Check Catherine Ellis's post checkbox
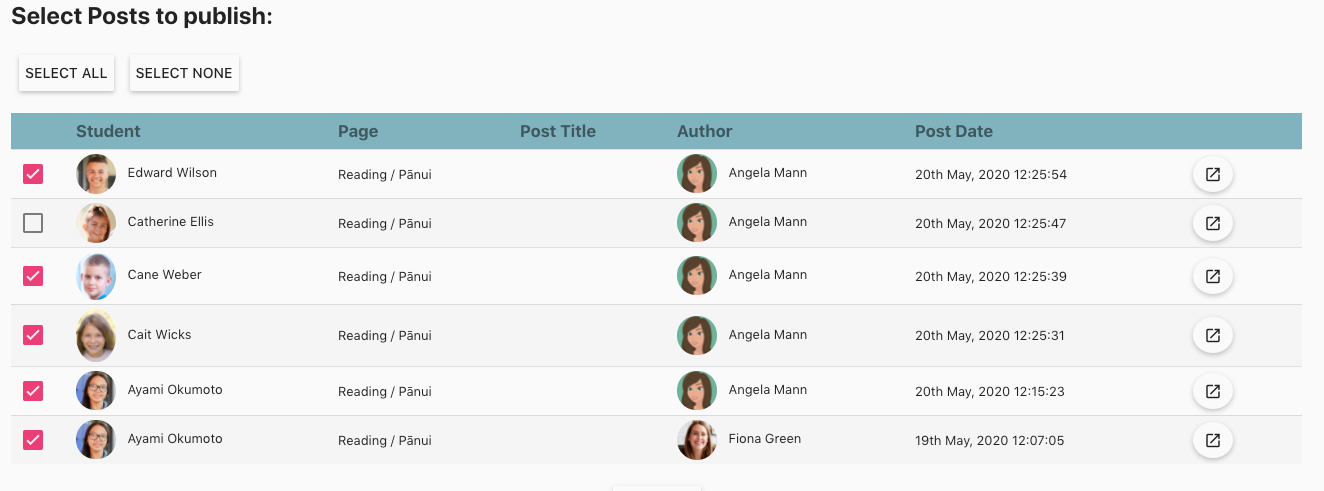Viewport: 1324px width, 491px height. 33,223
